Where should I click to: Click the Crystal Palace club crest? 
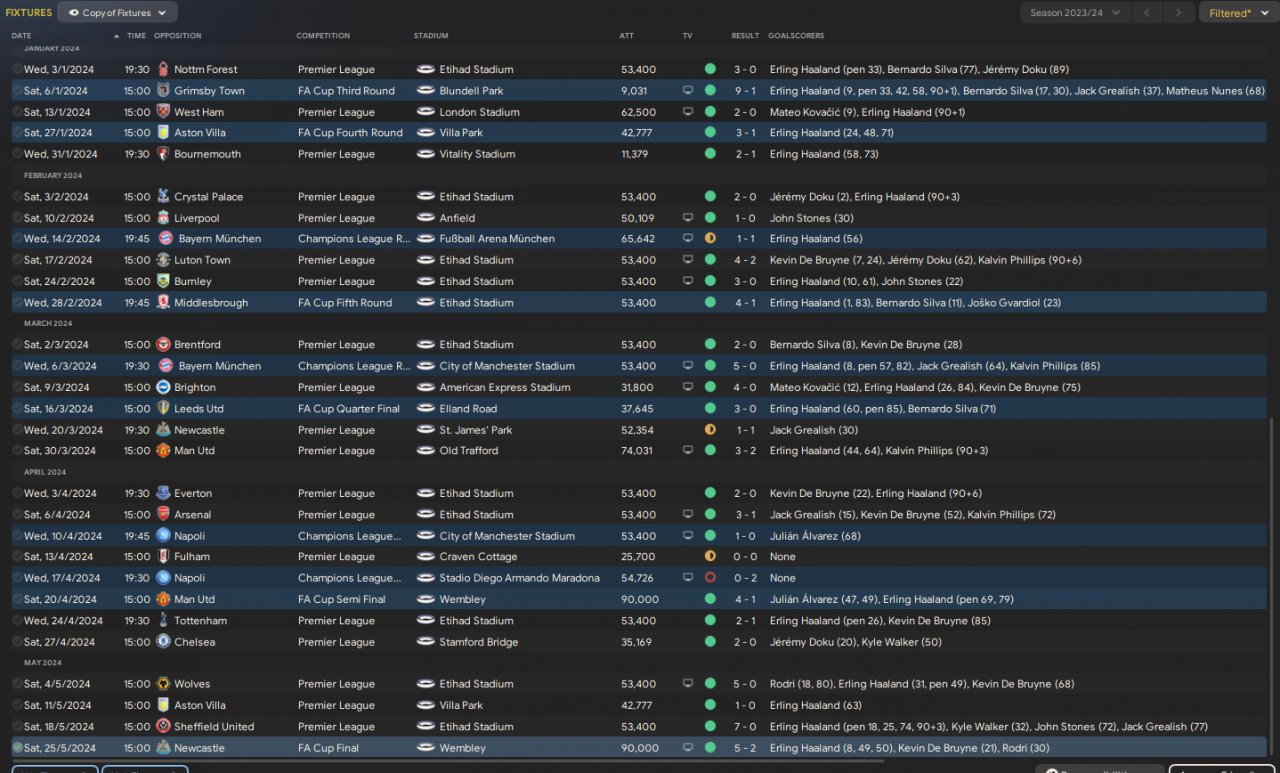point(163,197)
